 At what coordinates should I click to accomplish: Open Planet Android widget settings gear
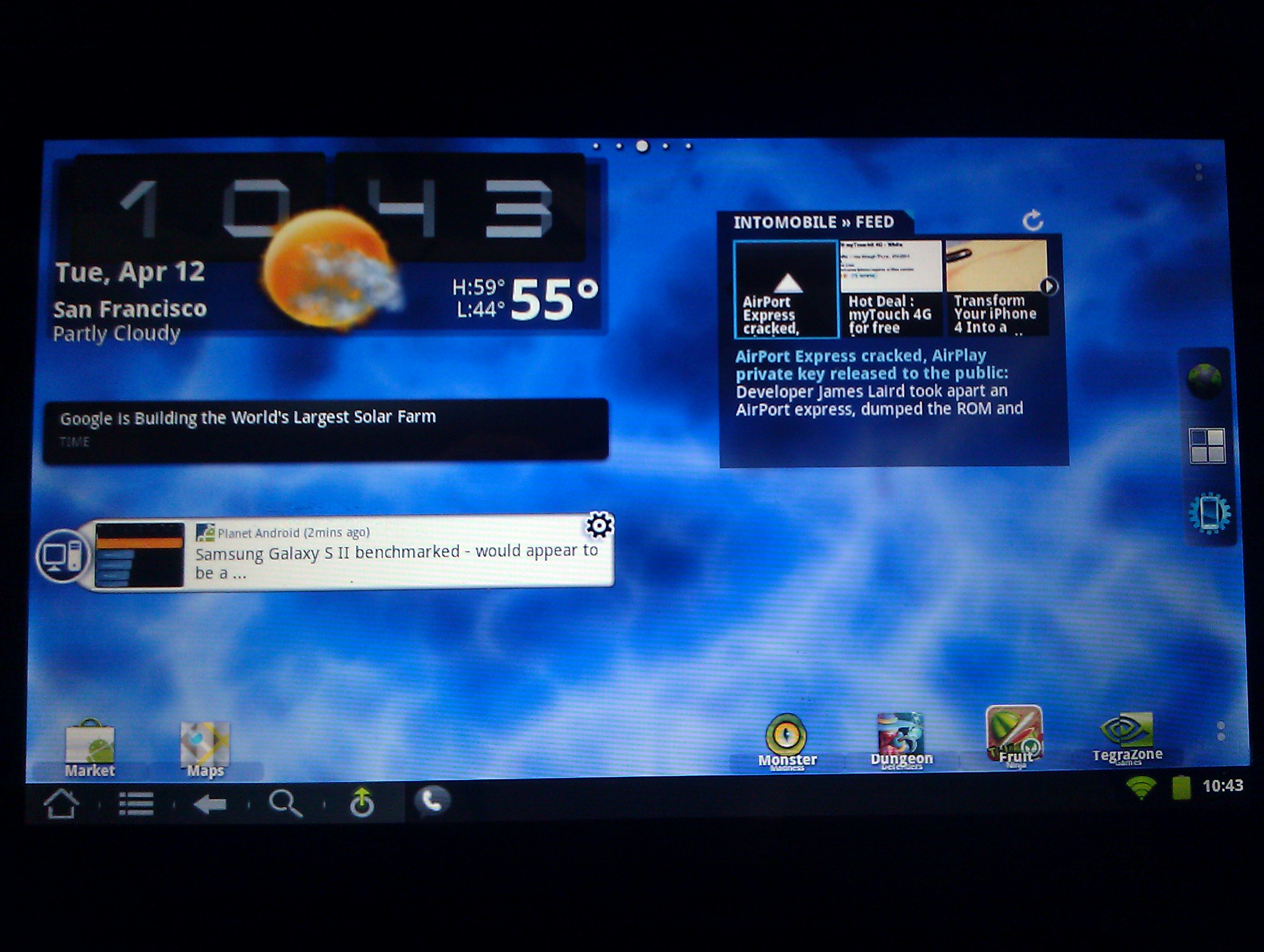599,525
